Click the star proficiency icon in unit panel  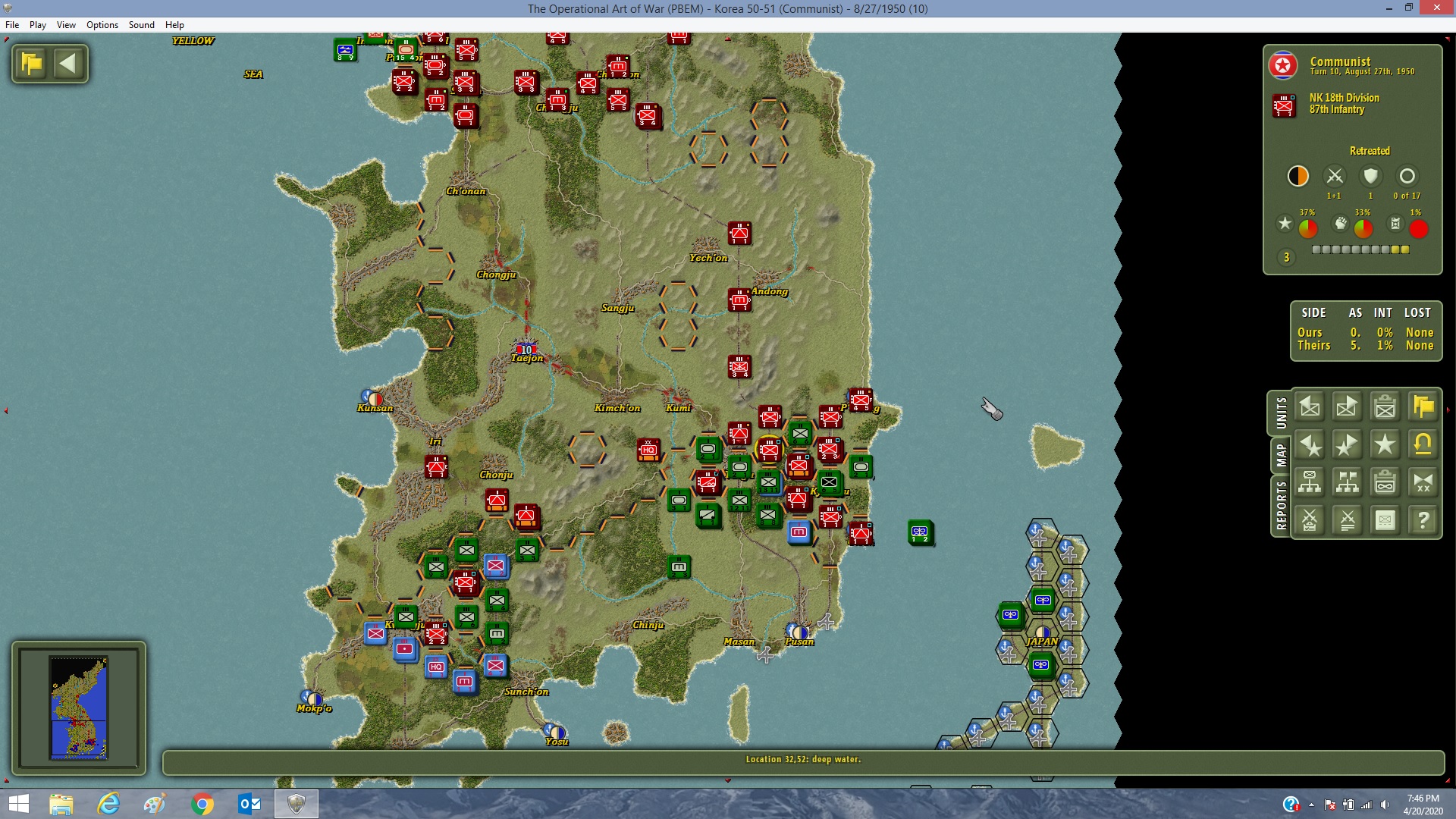coord(1285,224)
